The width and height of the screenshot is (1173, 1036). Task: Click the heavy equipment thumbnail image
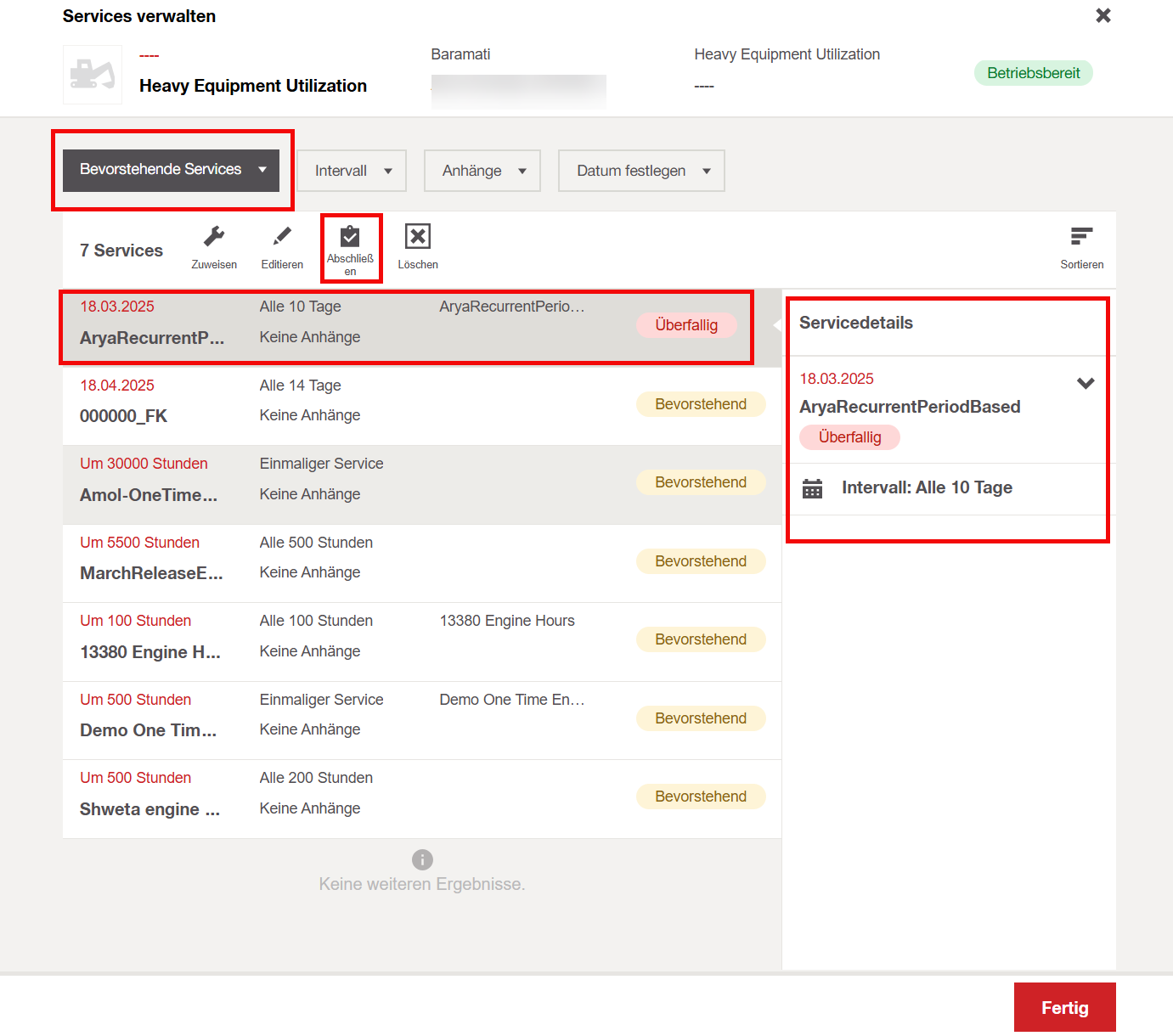(x=93, y=75)
